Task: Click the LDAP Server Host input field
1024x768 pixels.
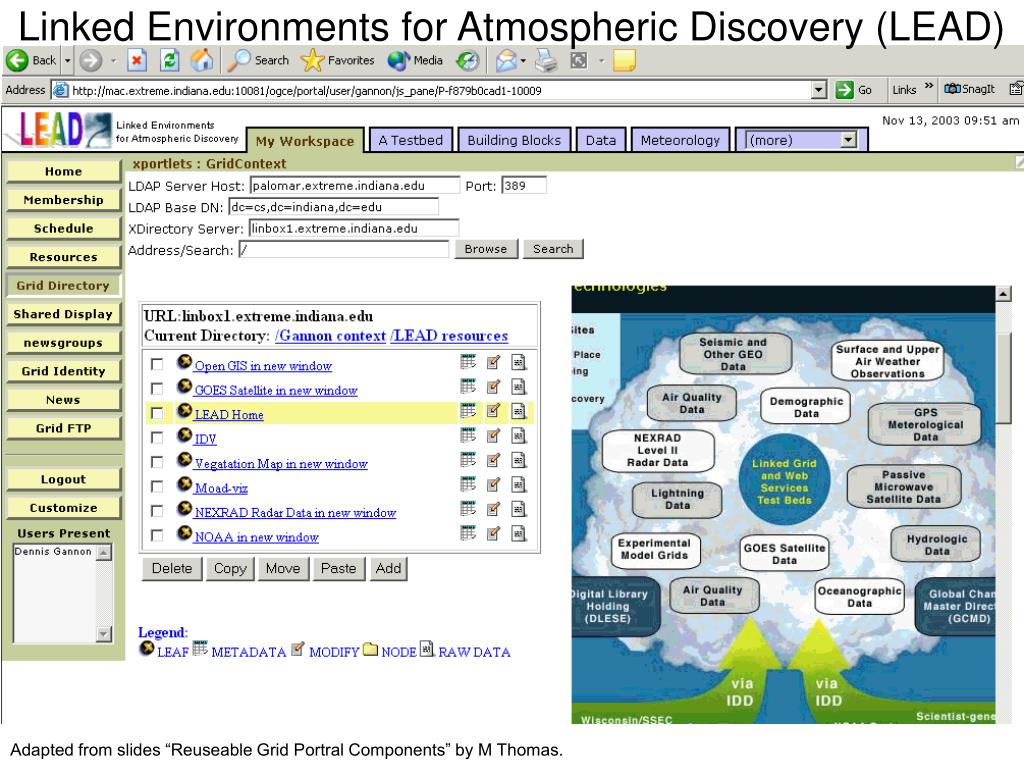Action: click(355, 185)
